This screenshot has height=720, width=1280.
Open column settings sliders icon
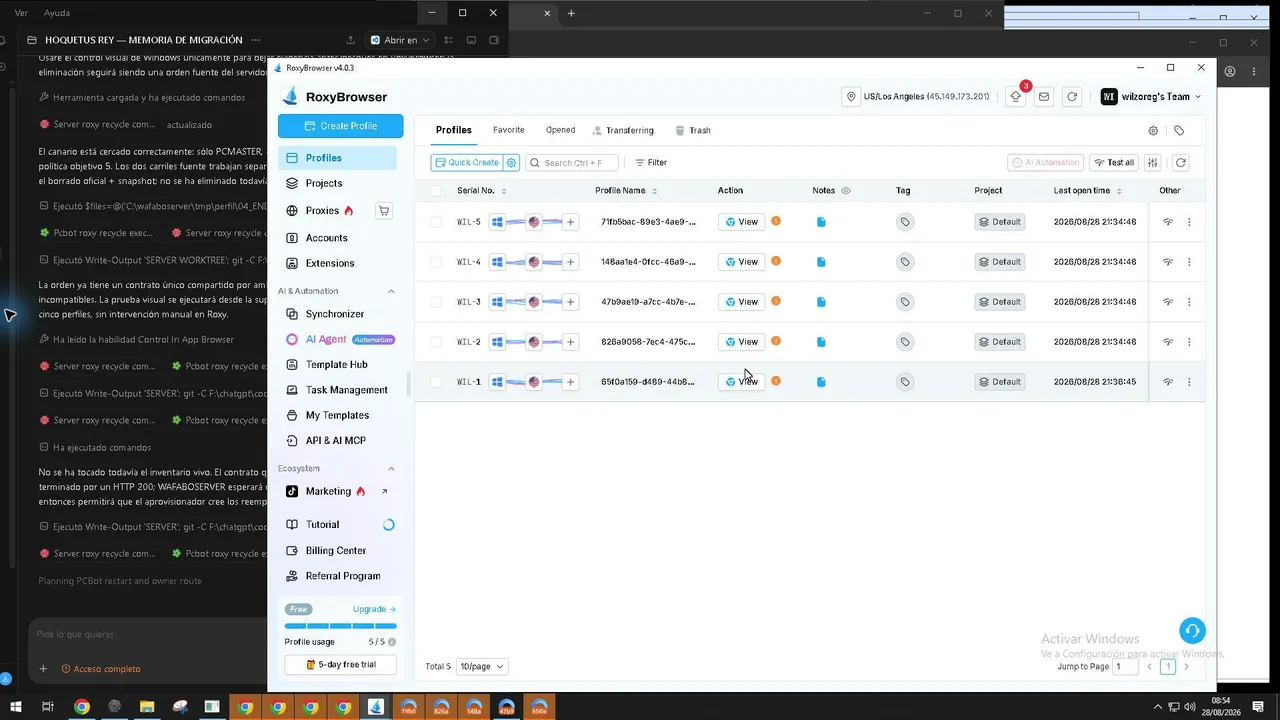click(1153, 163)
